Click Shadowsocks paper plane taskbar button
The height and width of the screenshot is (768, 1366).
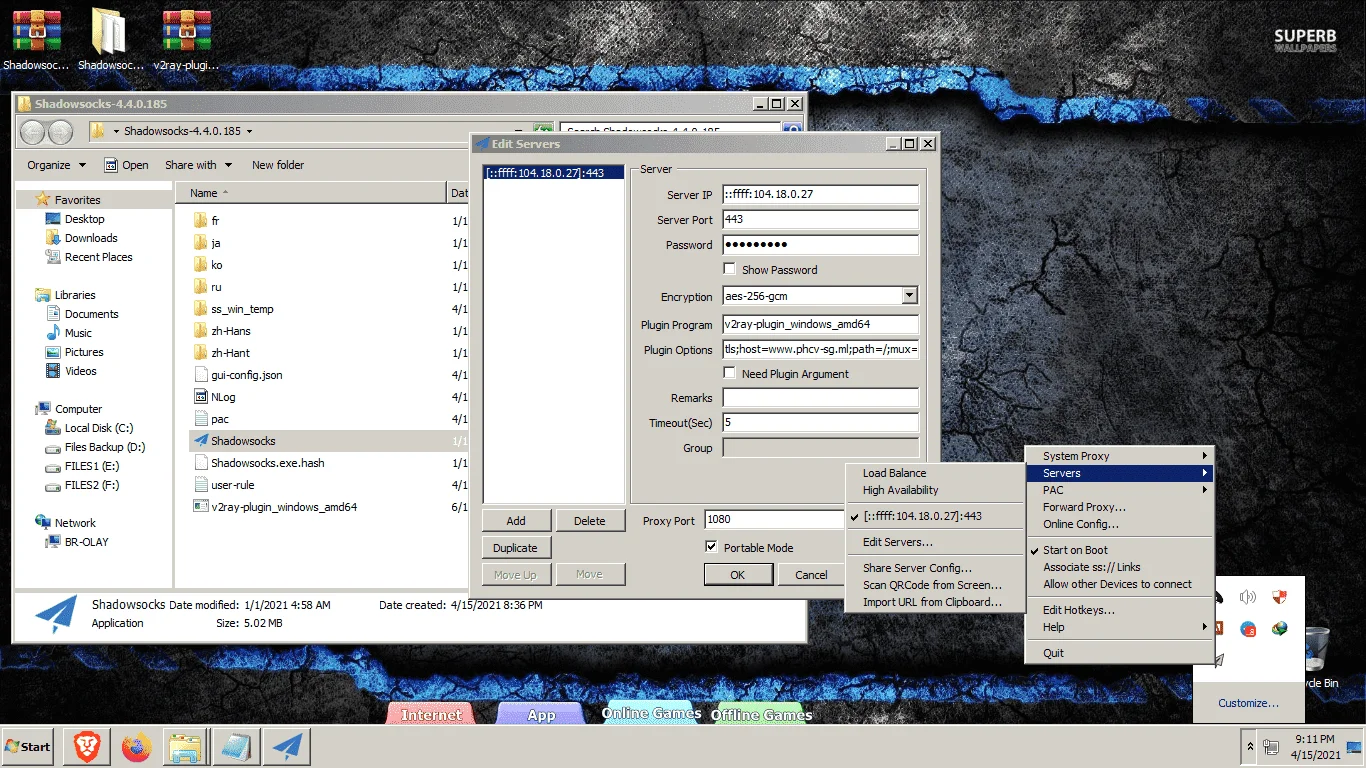(286, 746)
